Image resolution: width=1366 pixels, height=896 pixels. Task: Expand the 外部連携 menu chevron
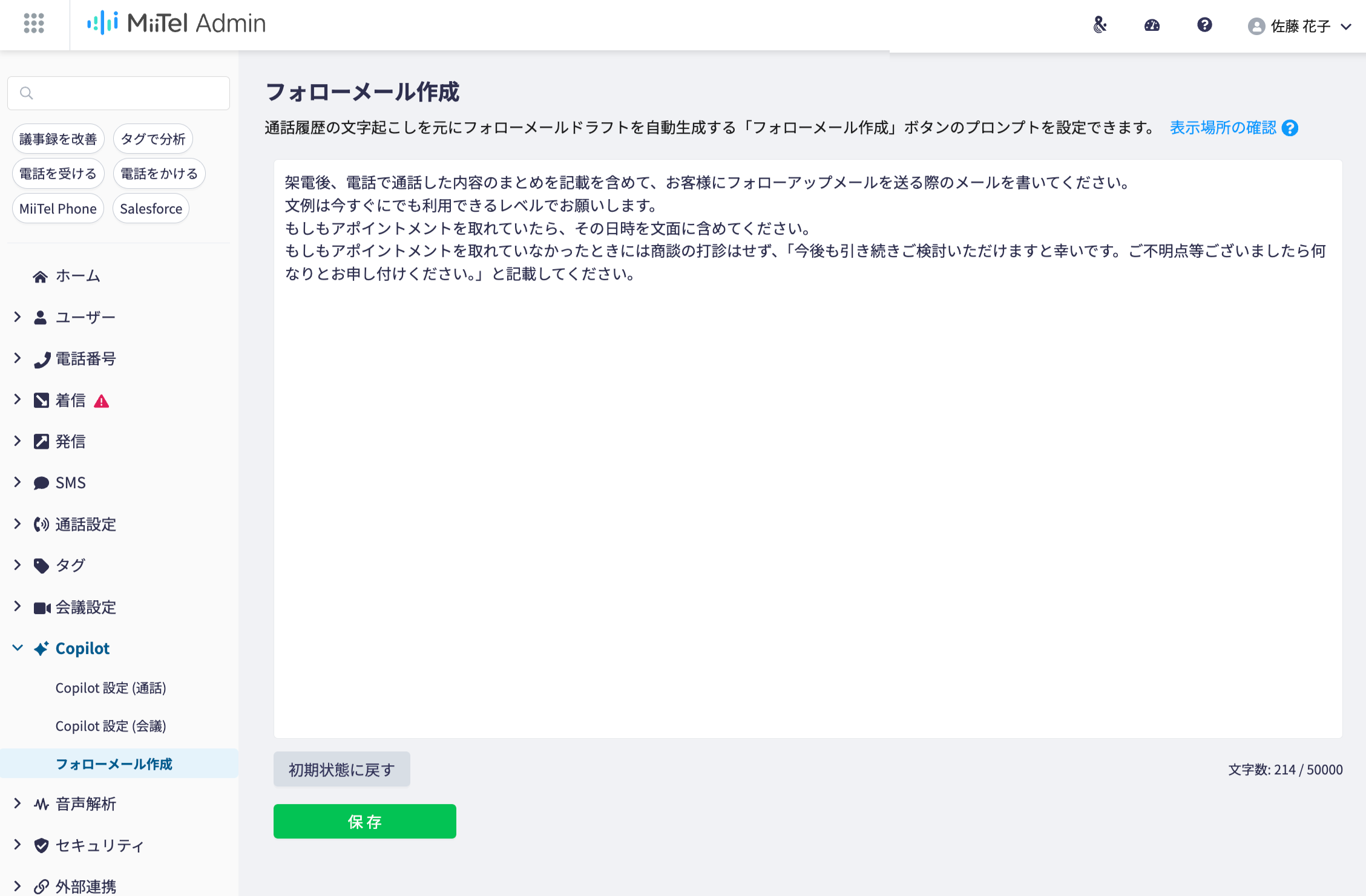18,886
